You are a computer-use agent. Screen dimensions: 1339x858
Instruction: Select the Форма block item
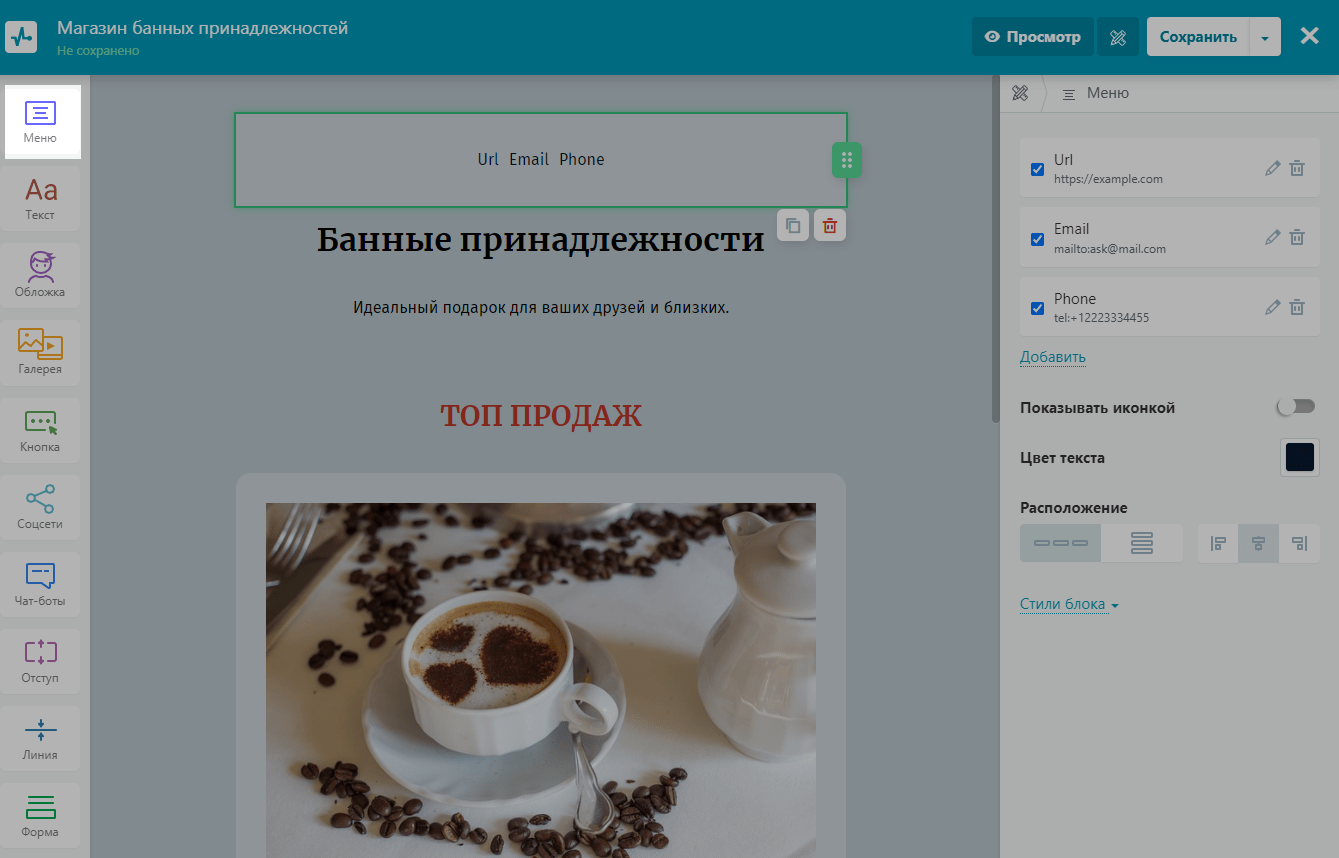tap(40, 815)
